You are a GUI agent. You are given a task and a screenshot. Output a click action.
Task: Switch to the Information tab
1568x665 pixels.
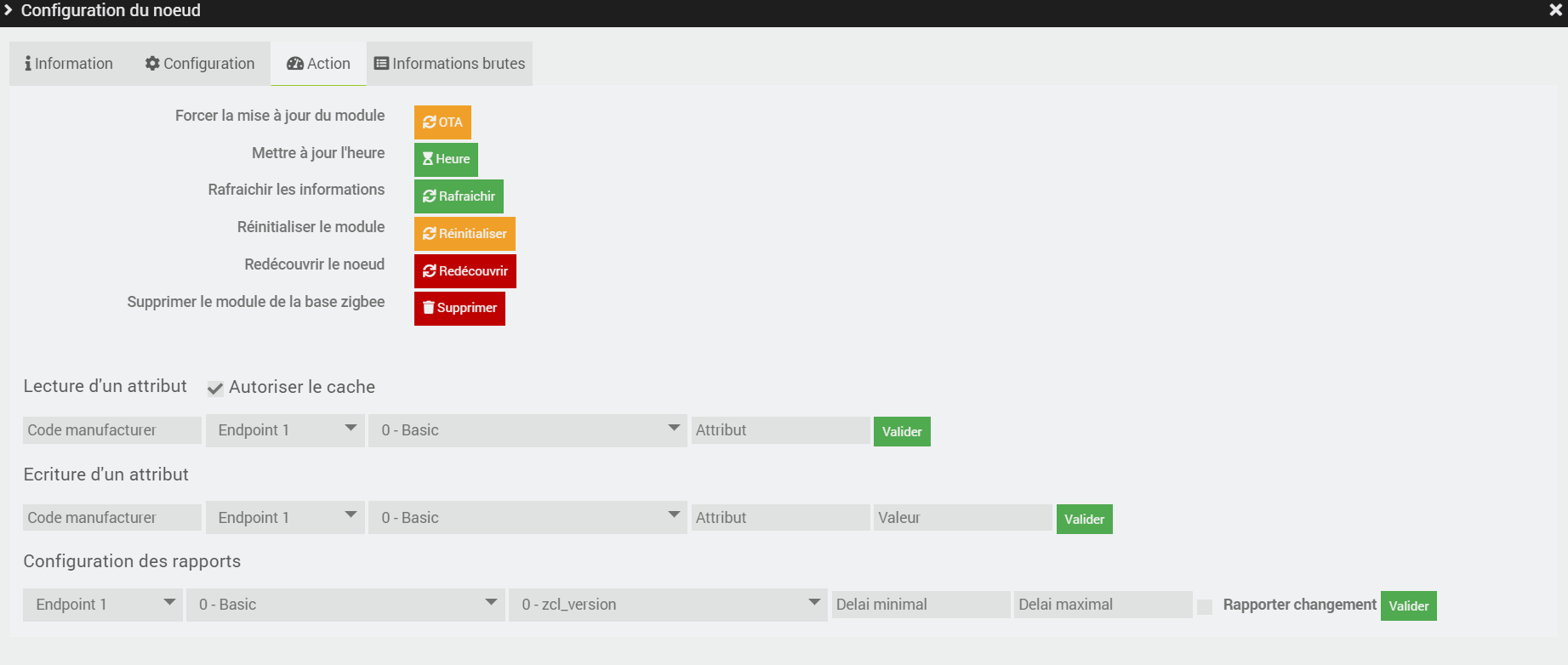tap(69, 64)
